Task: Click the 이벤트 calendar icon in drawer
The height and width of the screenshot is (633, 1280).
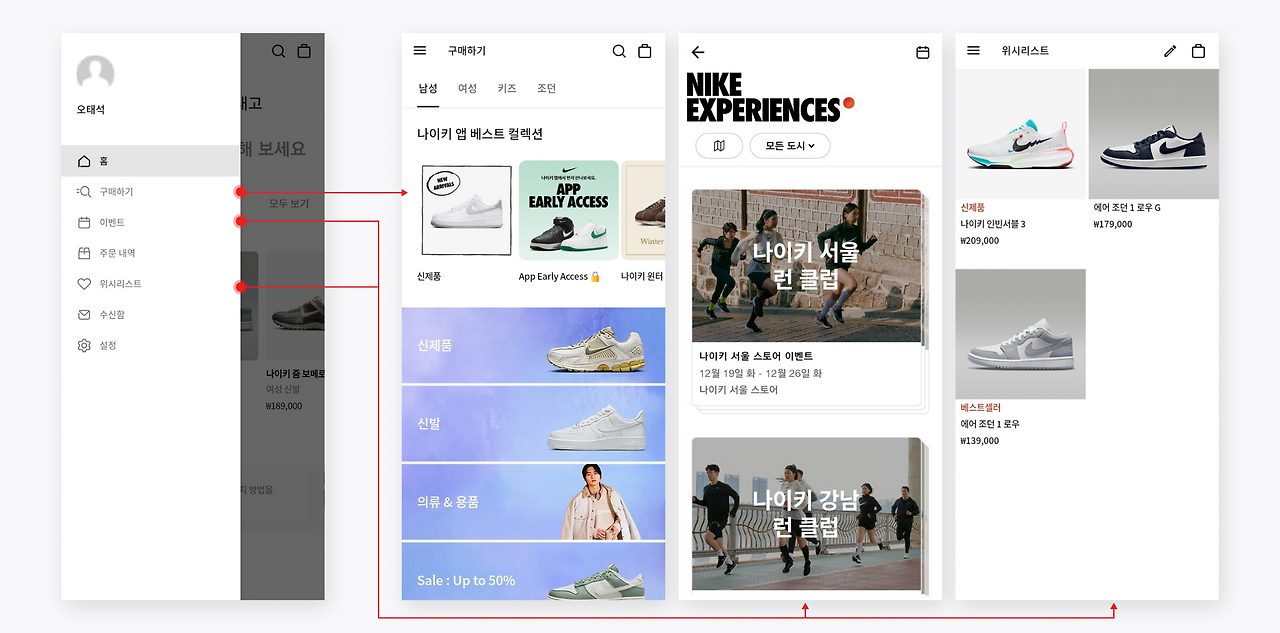Action: [x=84, y=222]
